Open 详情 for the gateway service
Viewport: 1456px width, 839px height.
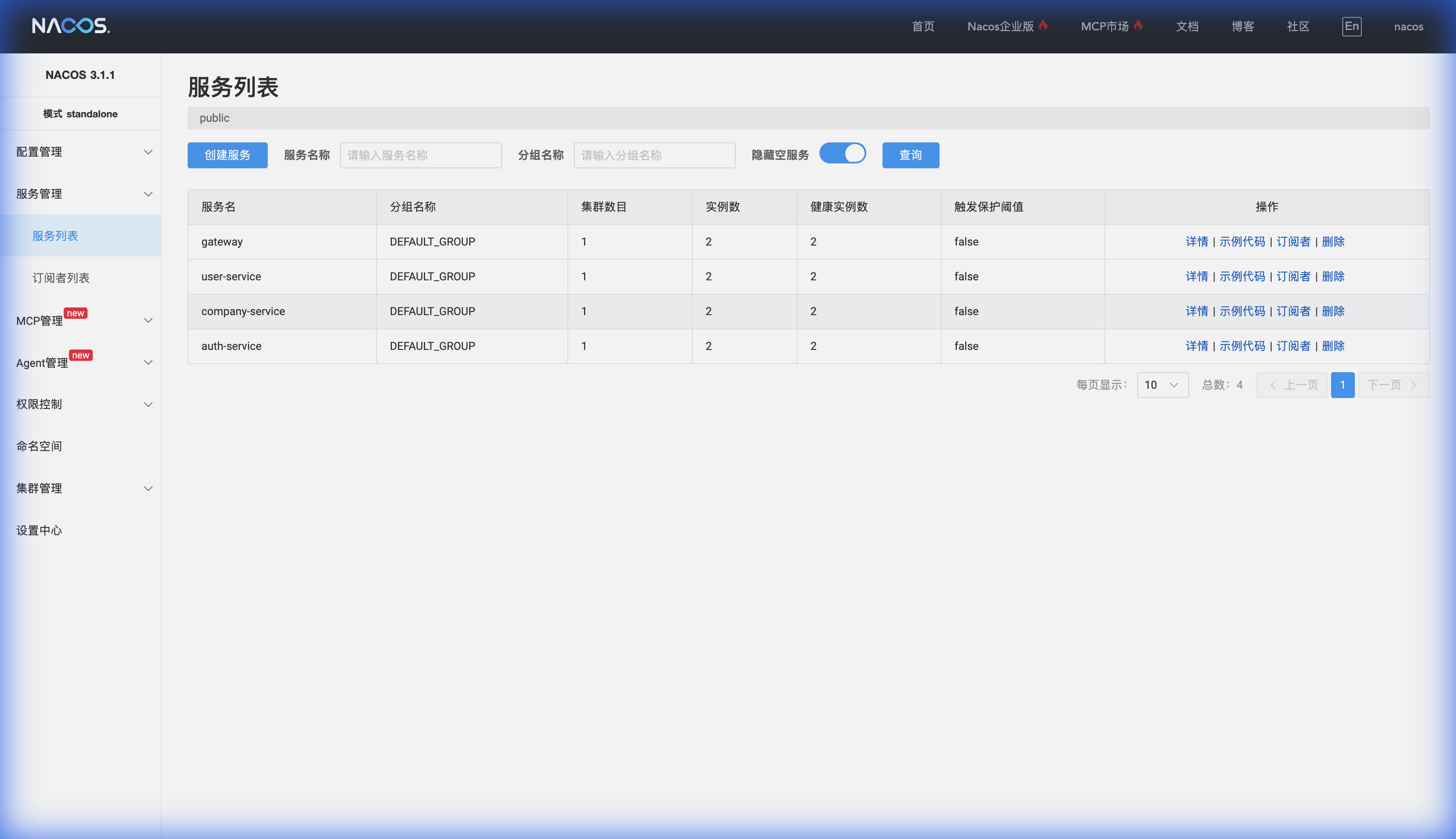pos(1196,242)
